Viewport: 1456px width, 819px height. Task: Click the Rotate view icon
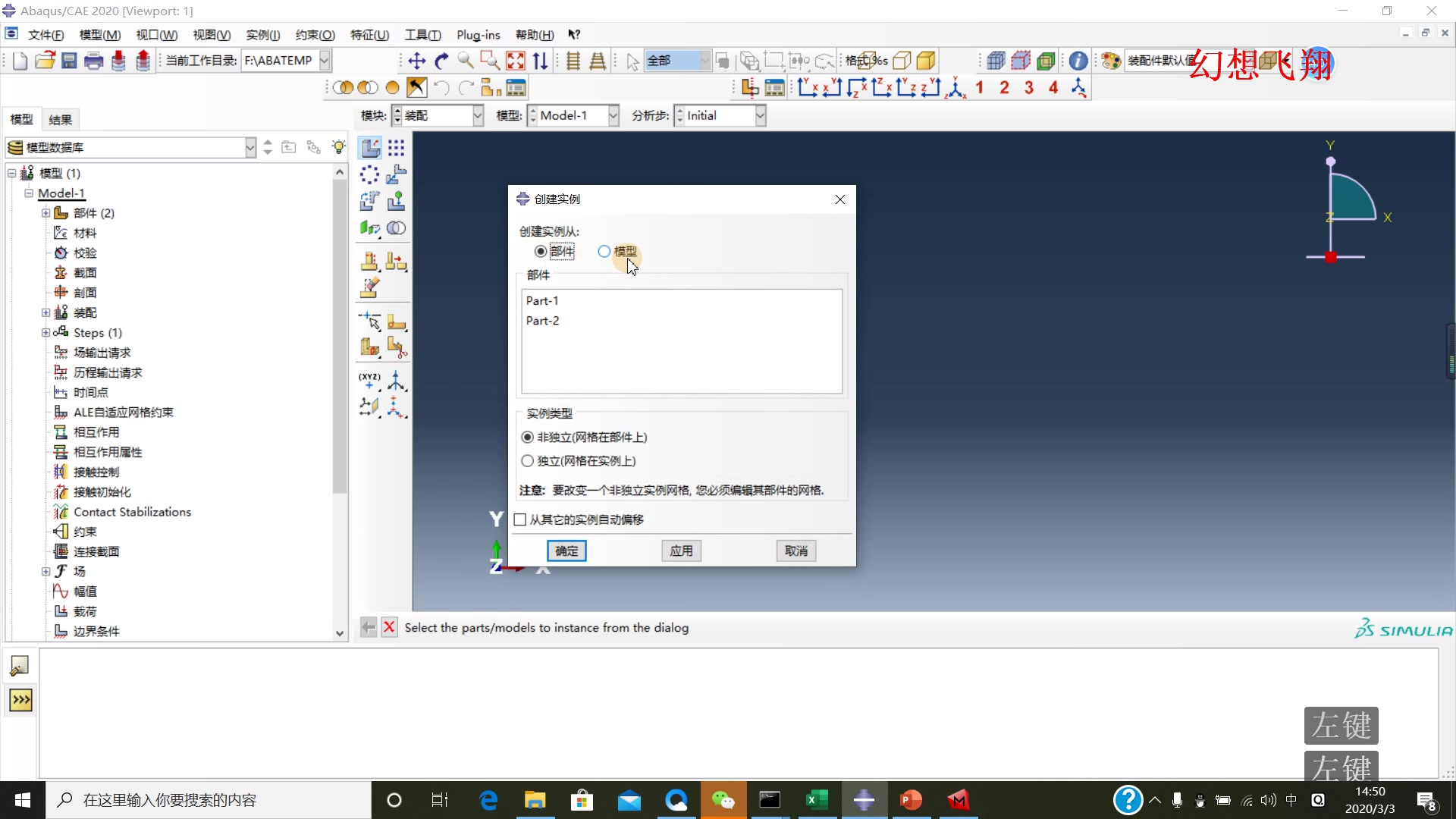click(441, 61)
